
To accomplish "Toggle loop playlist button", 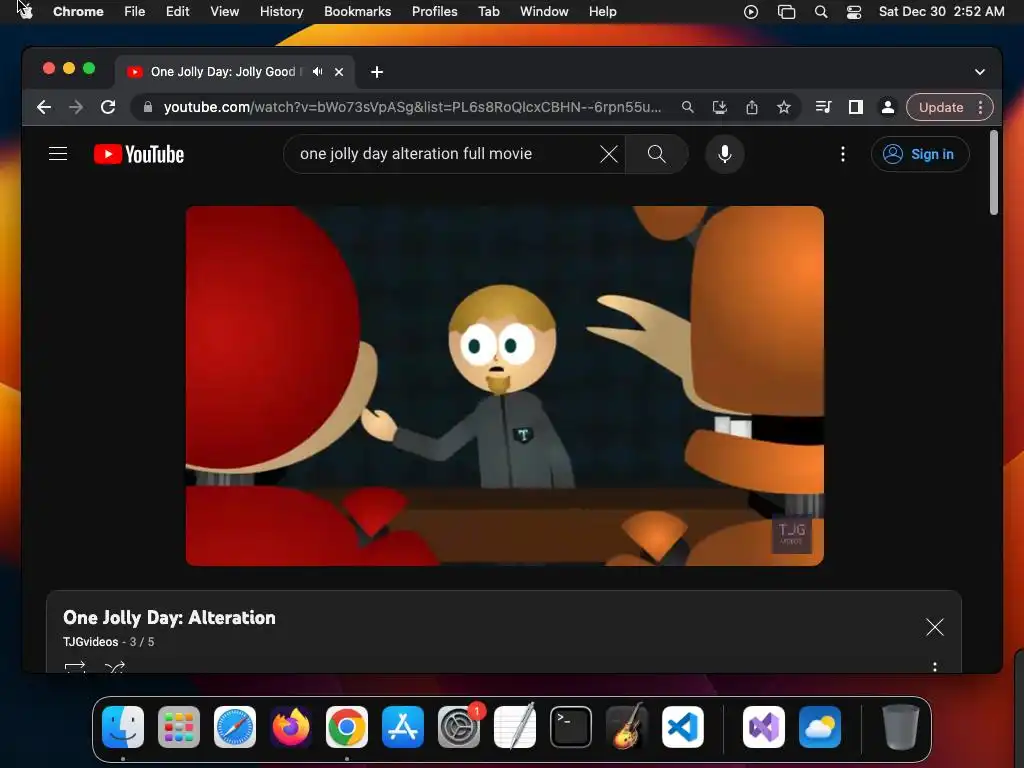I will click(75, 667).
